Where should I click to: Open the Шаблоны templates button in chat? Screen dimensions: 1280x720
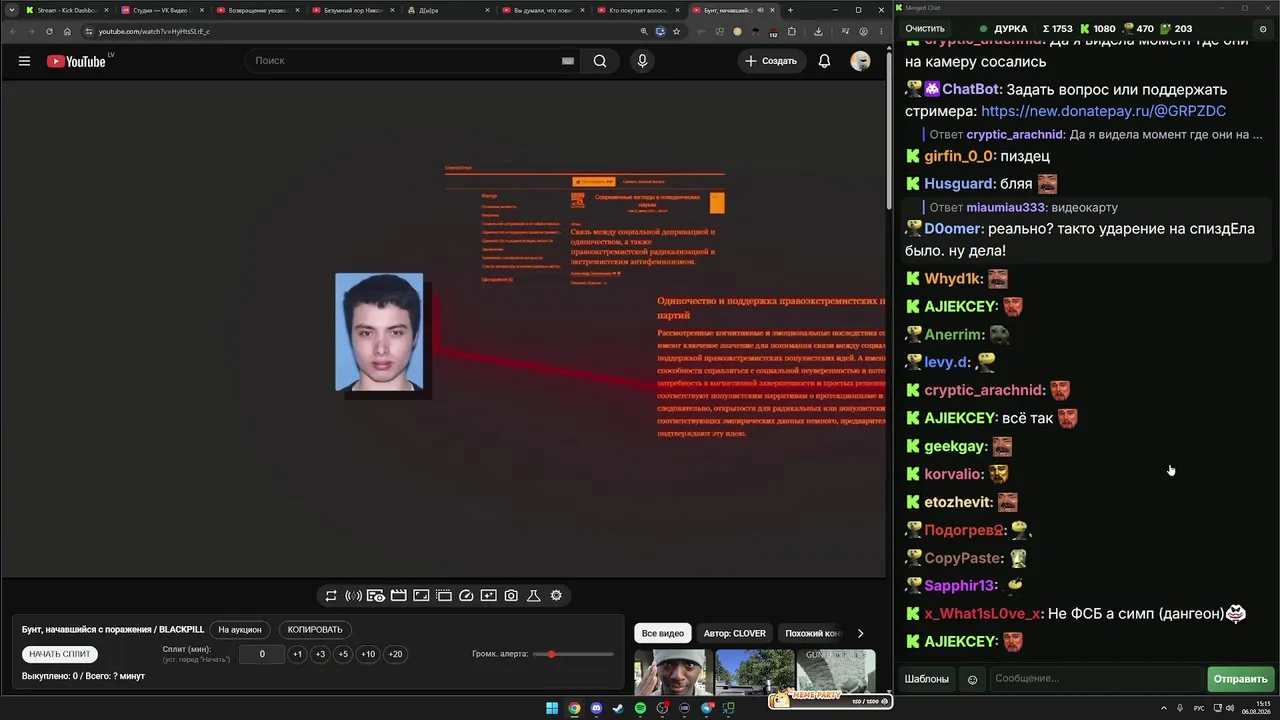[927, 679]
